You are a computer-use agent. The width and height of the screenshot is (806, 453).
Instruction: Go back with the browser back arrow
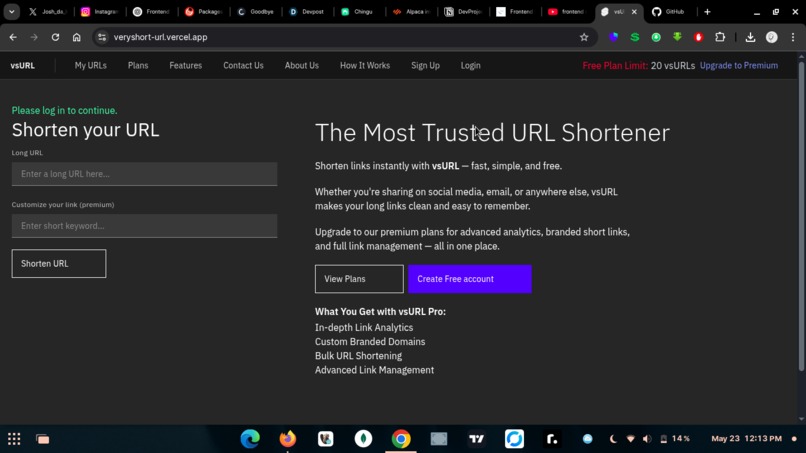(13, 37)
